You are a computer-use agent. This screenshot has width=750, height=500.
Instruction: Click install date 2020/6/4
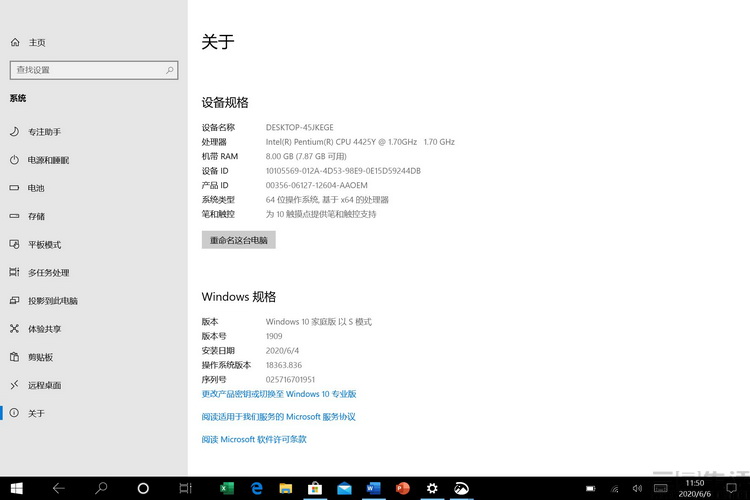click(x=282, y=351)
